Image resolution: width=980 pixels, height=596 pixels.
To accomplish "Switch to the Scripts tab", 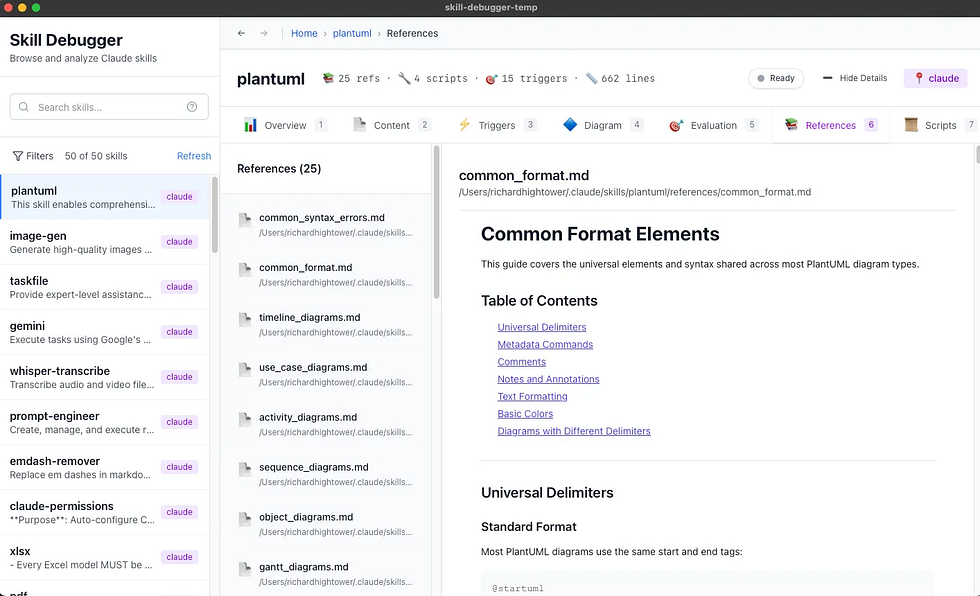I will click(x=940, y=125).
